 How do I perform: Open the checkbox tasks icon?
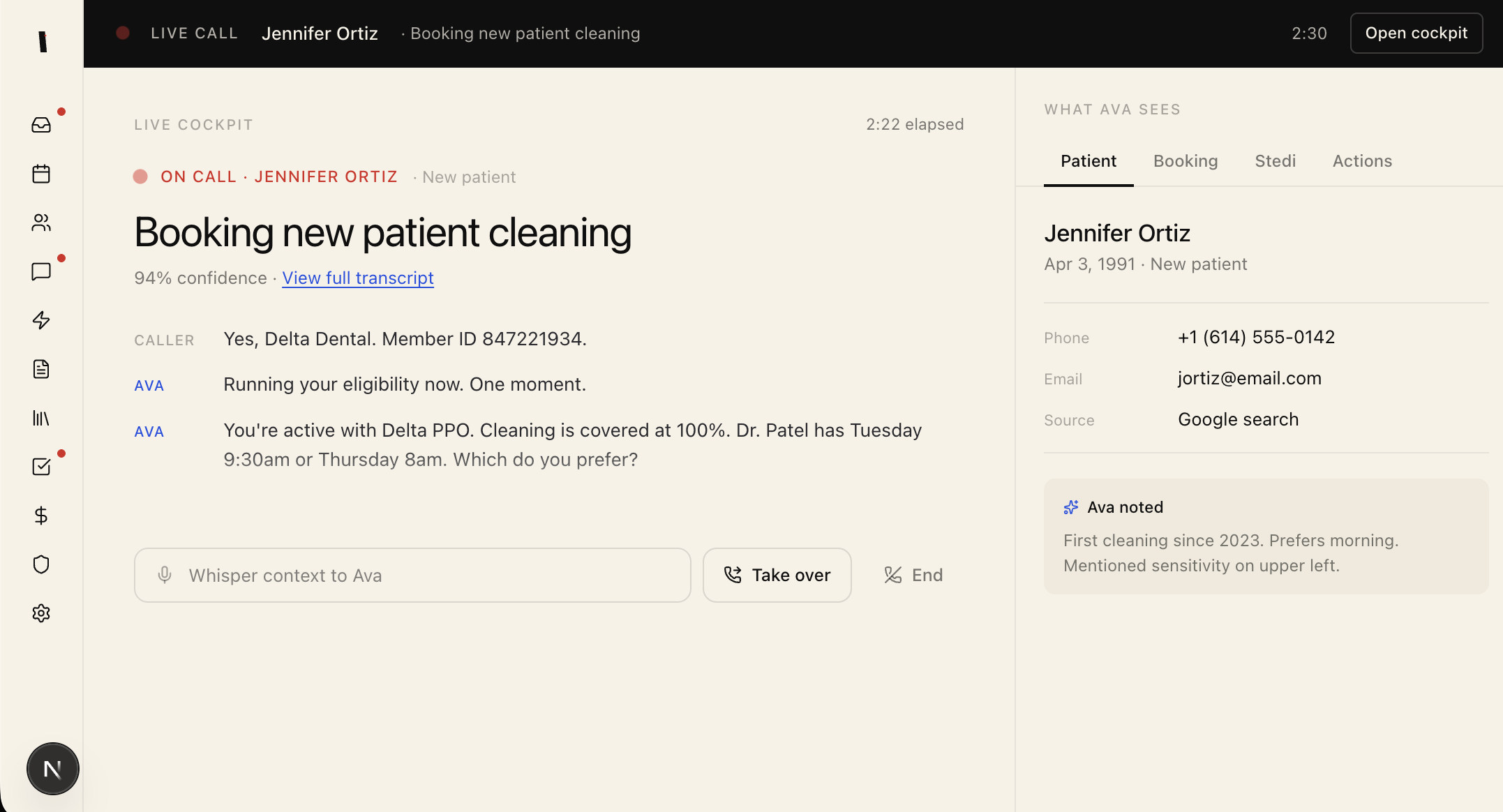(x=41, y=467)
